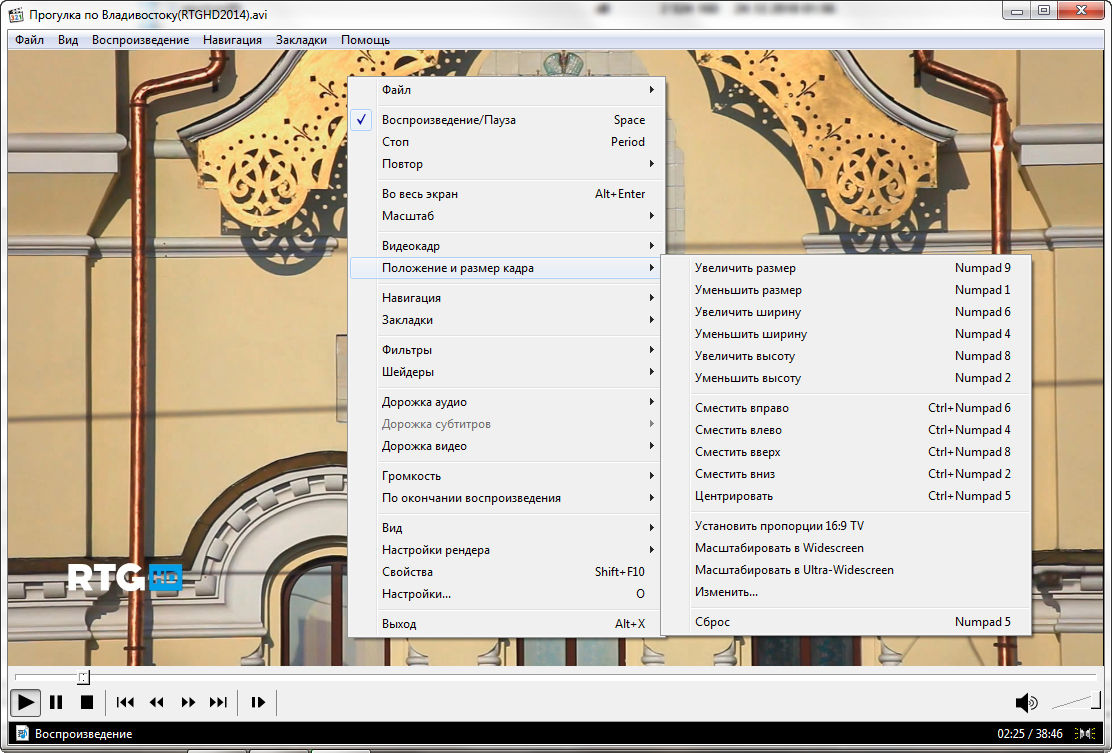Viewport: 1112px width, 753px height.
Task: Click the fast-forward double-arrow icon
Action: click(188, 702)
